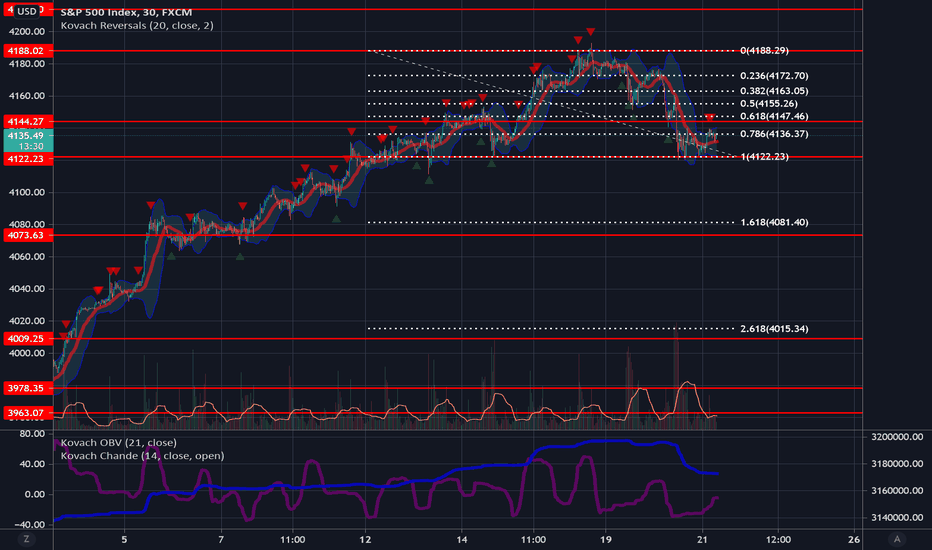Click the 3978.35 red price label

tap(27, 388)
